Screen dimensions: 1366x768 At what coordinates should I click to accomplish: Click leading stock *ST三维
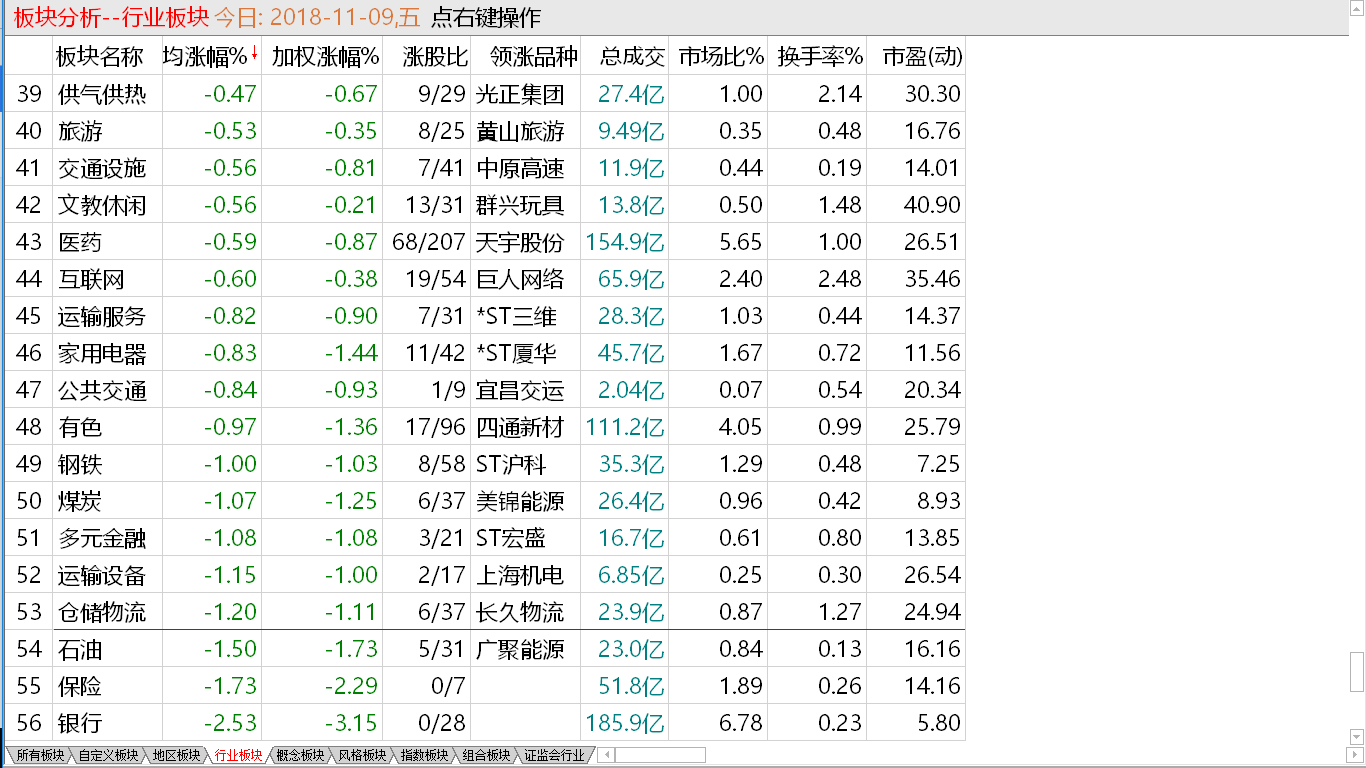tap(516, 316)
